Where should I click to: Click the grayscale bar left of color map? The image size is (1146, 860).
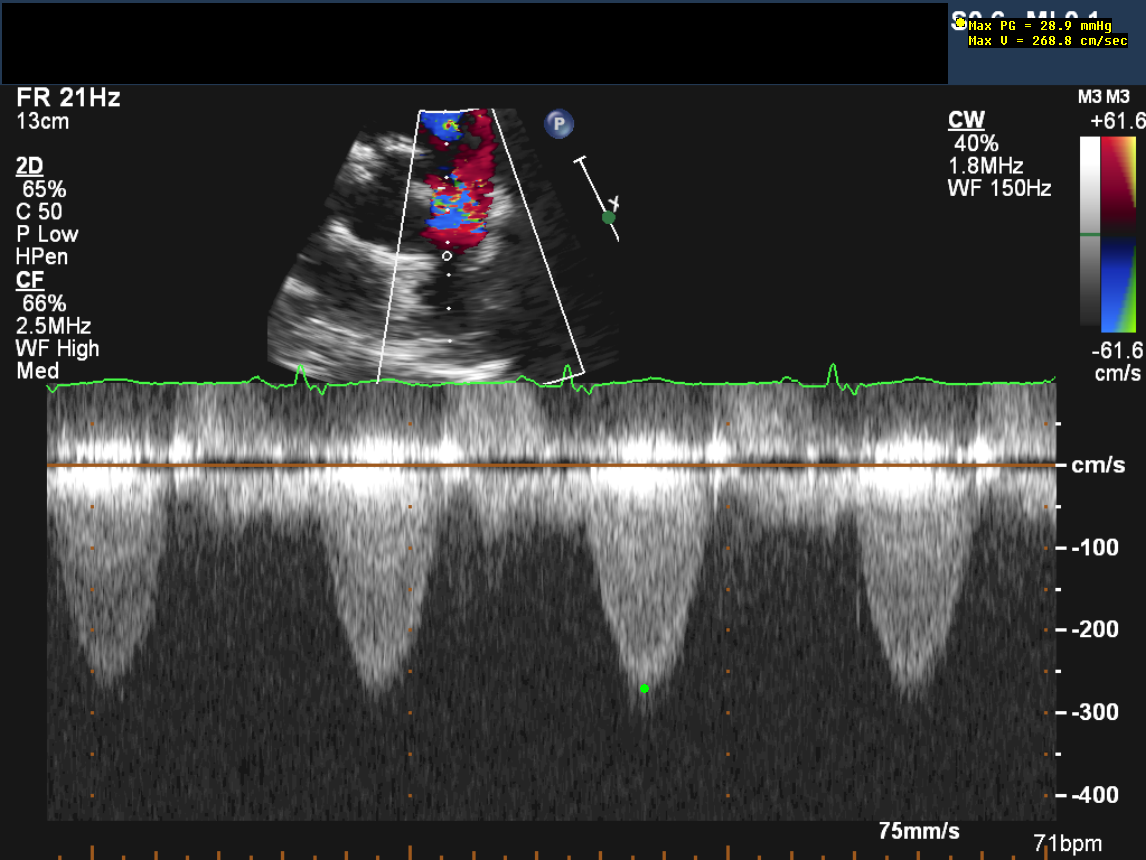click(1089, 232)
